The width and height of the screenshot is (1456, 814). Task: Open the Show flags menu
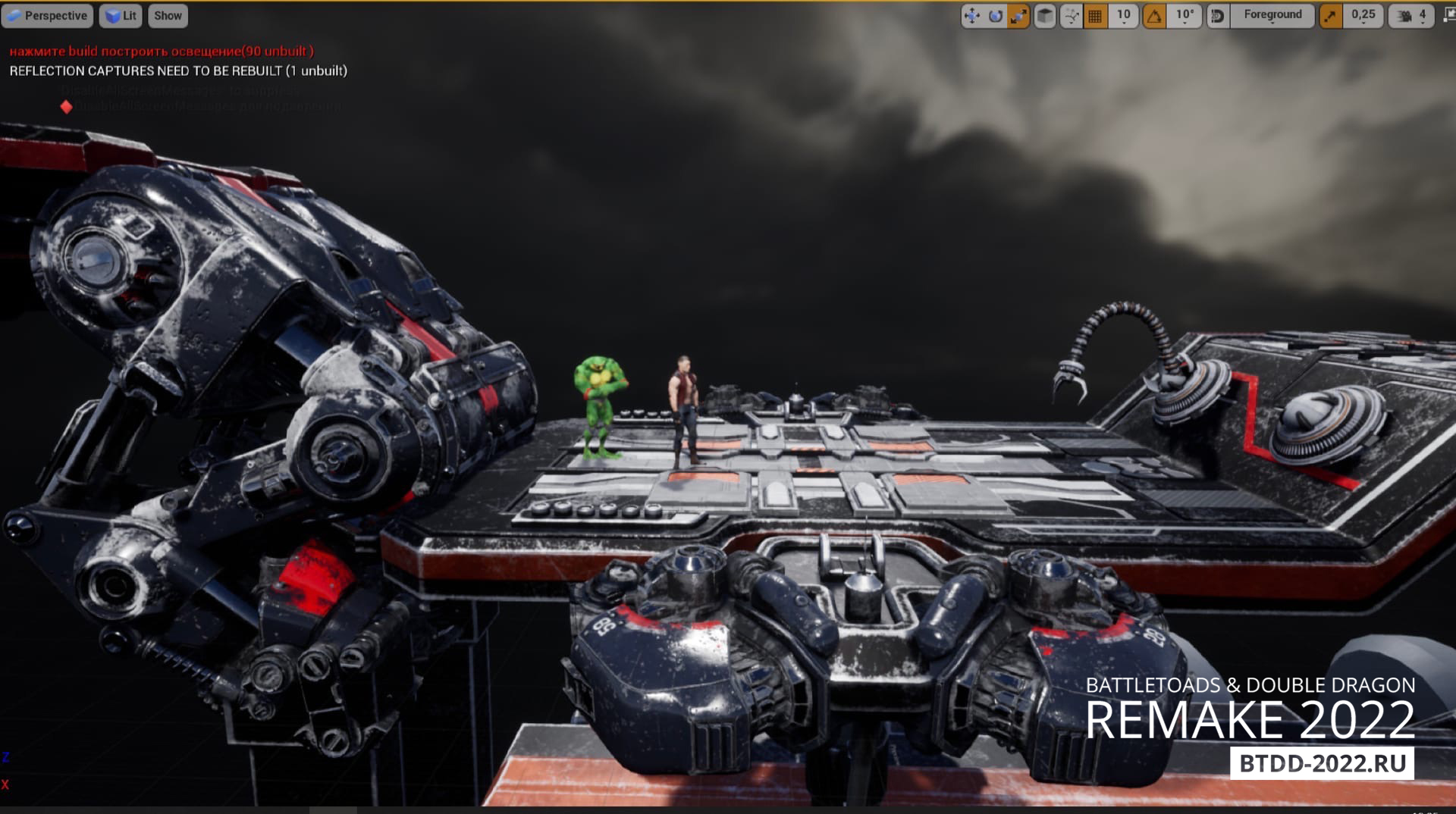(168, 15)
